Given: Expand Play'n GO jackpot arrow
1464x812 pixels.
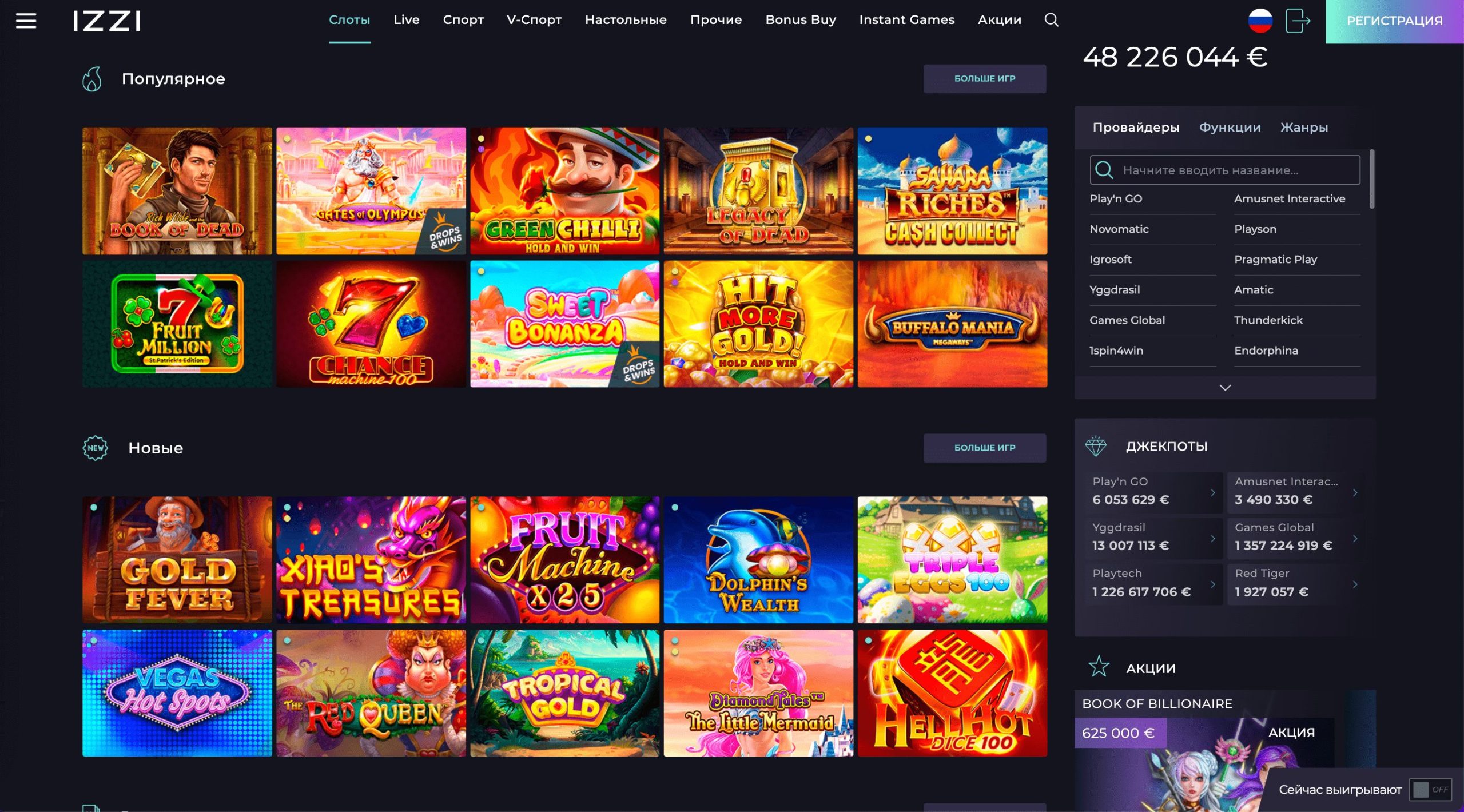Looking at the screenshot, I should 1212,492.
